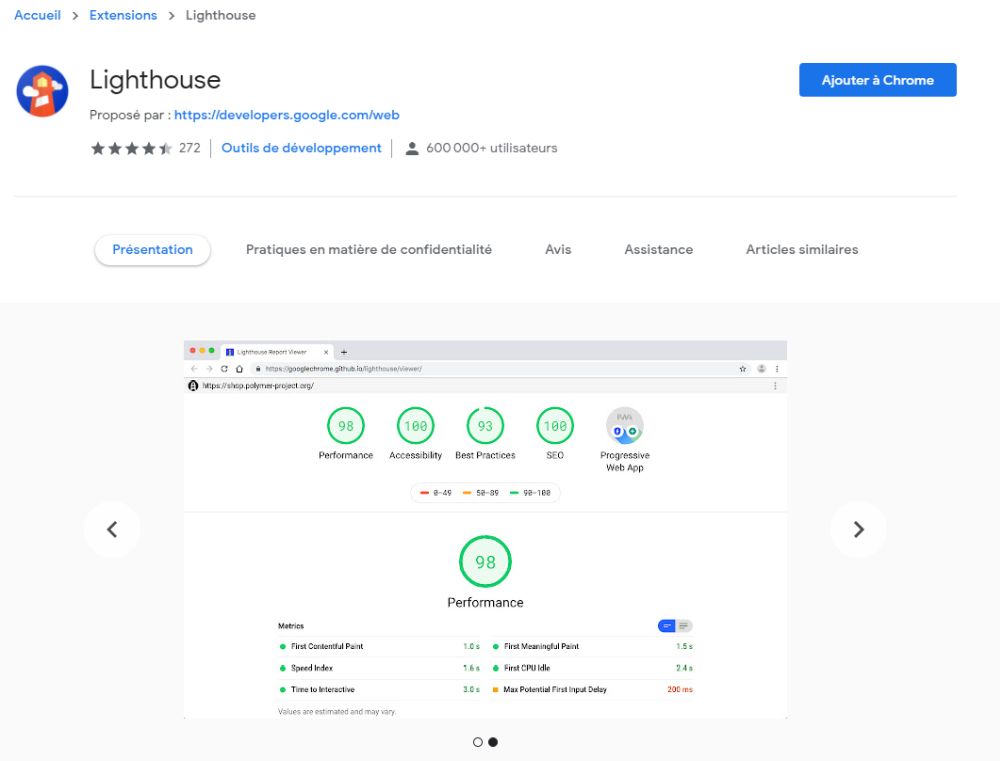Select the first carousel dot indicator

pos(478,742)
